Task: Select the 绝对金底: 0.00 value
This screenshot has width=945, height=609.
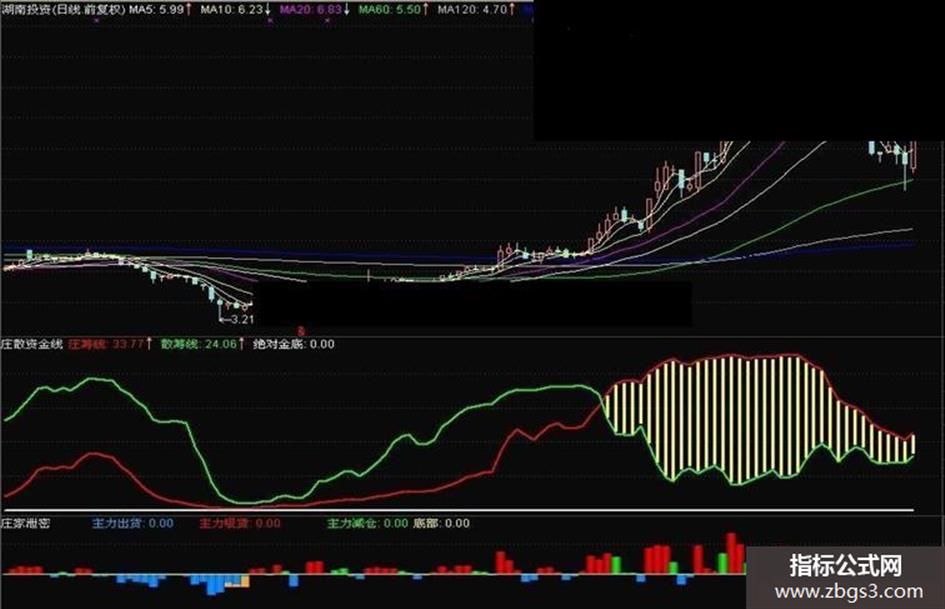Action: 294,344
